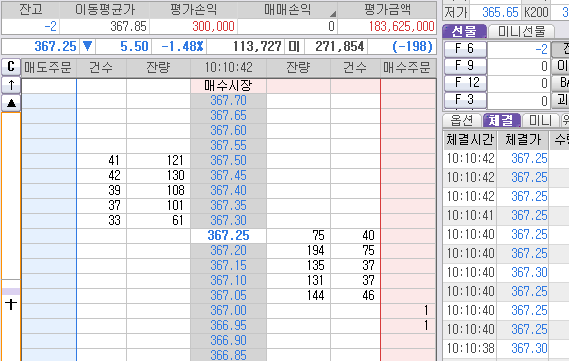
Task: Click price 367.30 in the ladder
Action: (228, 220)
